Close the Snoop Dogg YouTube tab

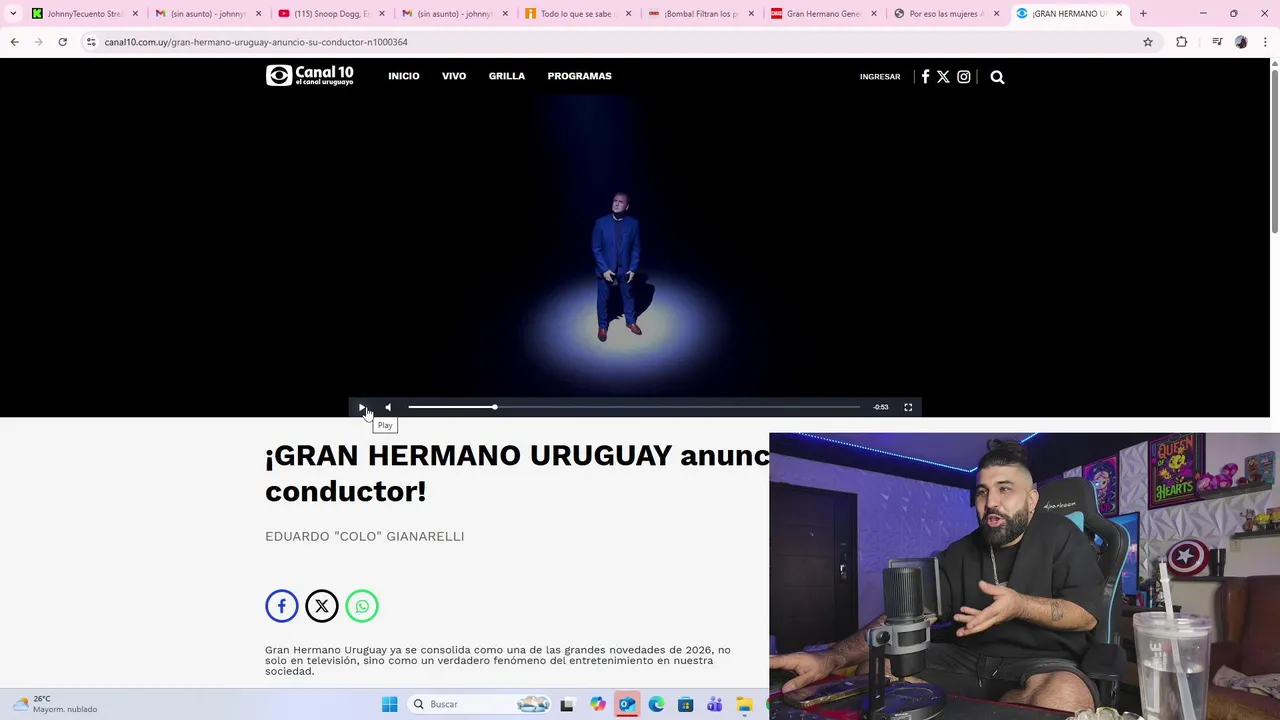382,14
